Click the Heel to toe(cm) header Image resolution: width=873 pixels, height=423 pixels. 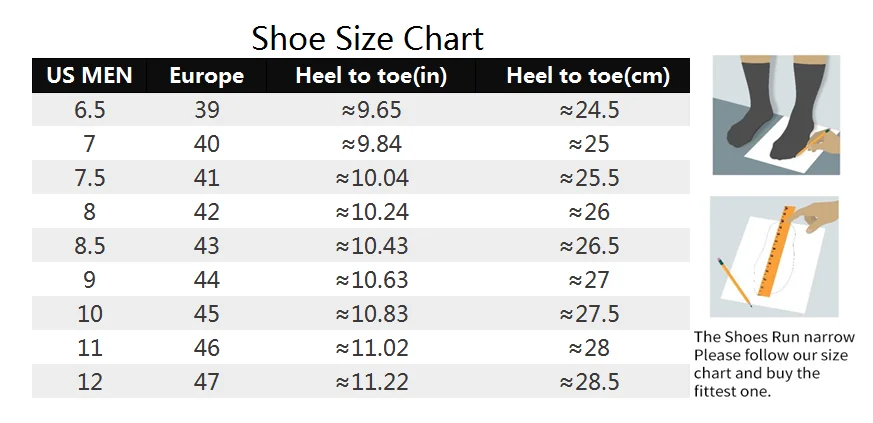coord(588,76)
